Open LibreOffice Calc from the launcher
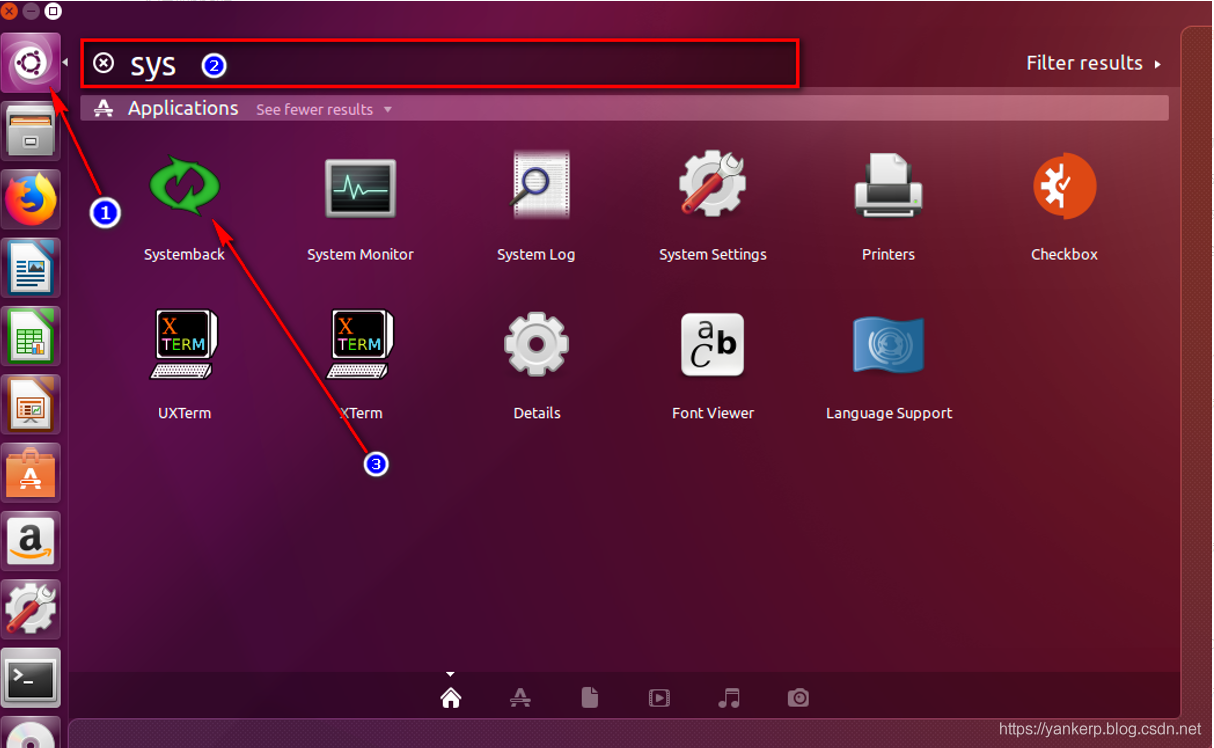The image size is (1214, 748). (x=31, y=335)
